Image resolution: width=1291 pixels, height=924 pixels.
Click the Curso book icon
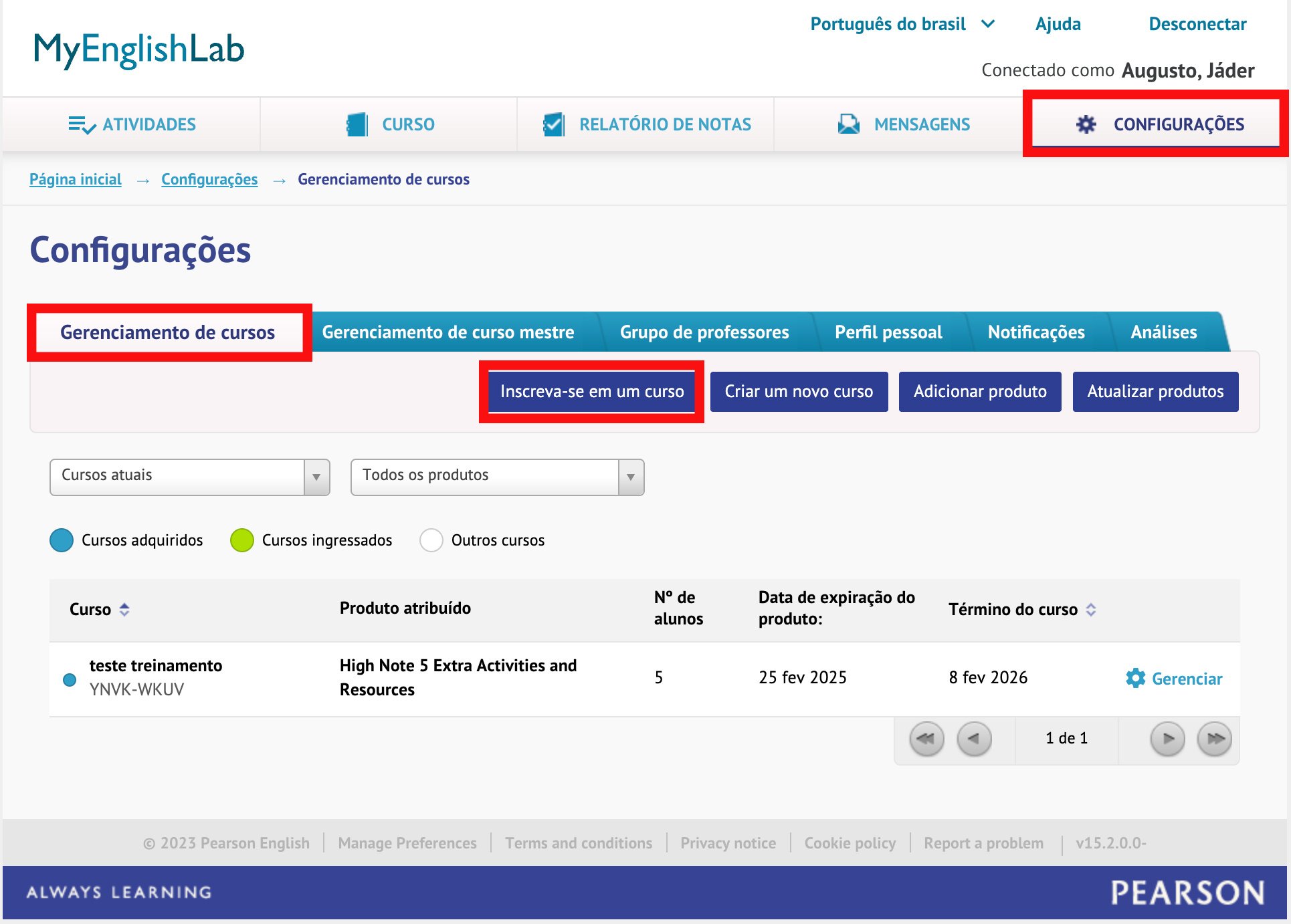pyautogui.click(x=357, y=125)
